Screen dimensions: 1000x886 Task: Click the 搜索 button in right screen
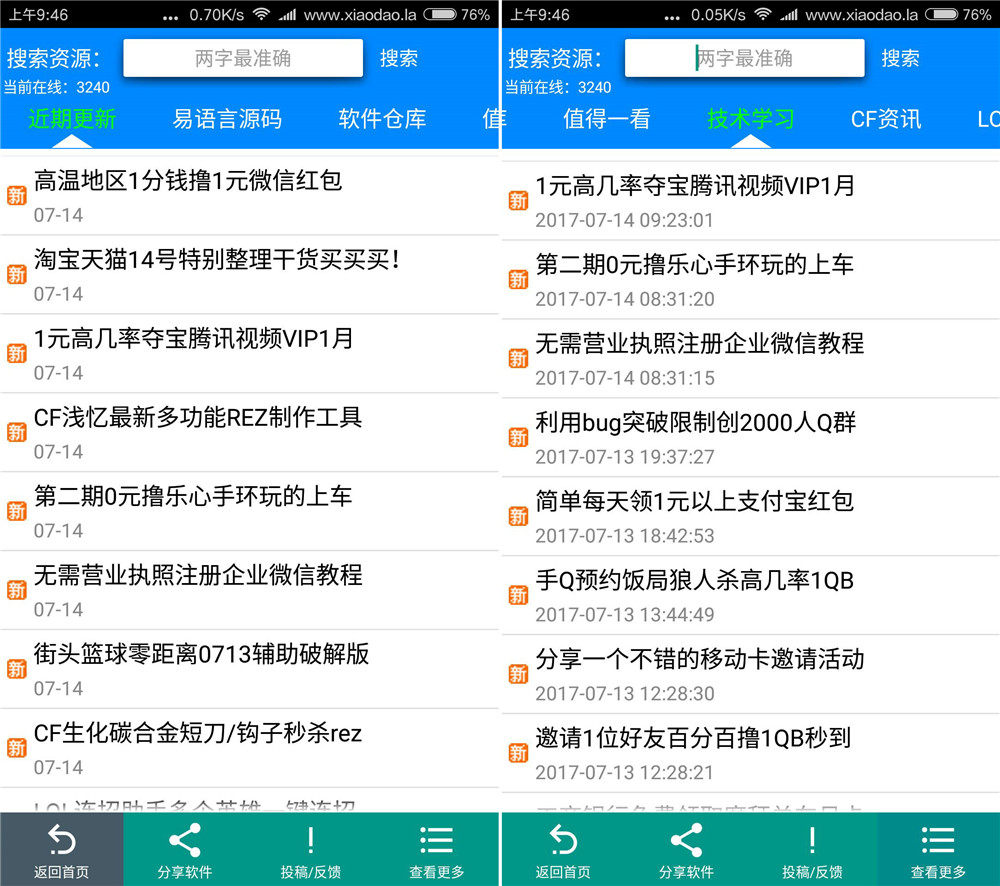click(901, 59)
